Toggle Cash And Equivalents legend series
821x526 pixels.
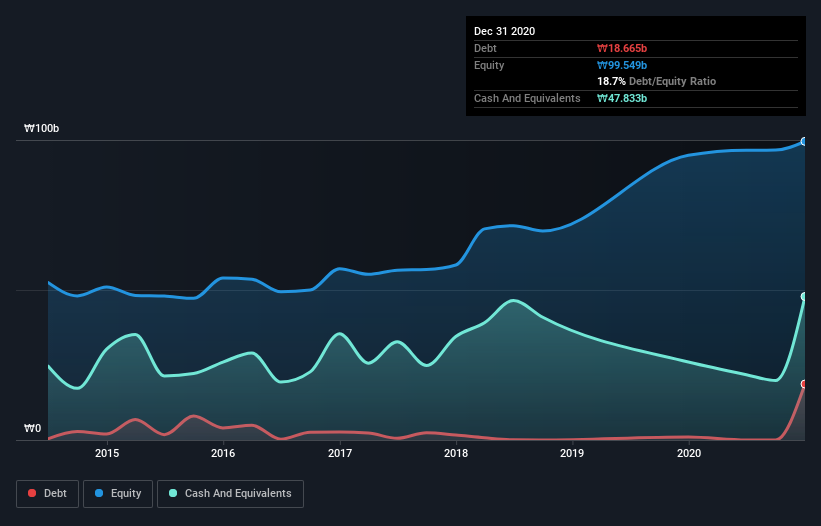click(x=230, y=494)
